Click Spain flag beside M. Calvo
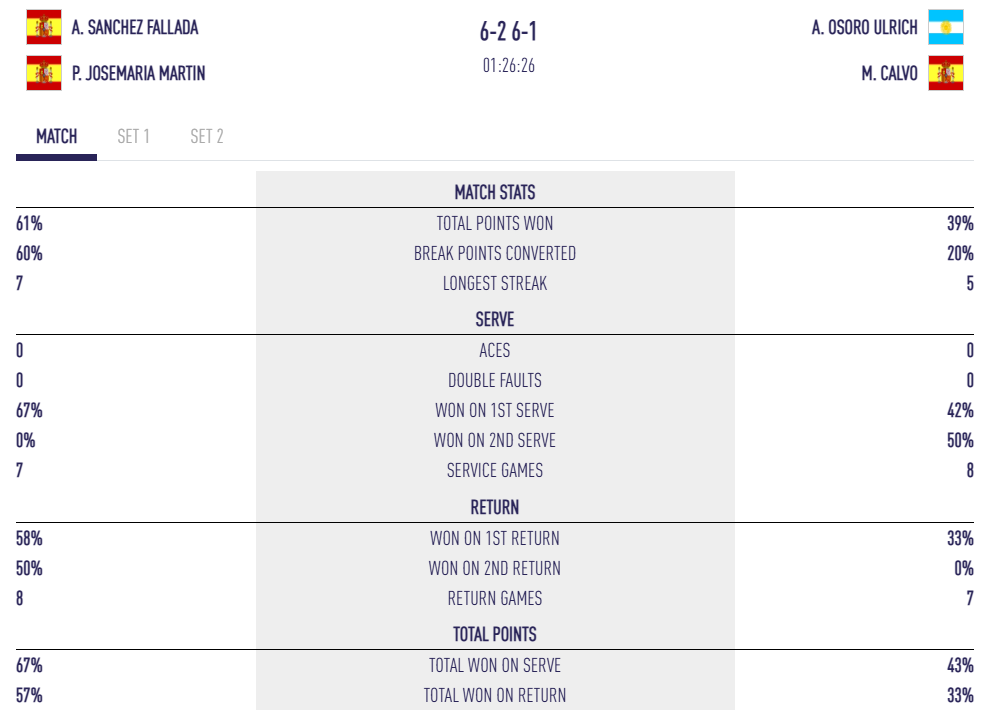Viewport: 990px width, 726px height. (945, 73)
